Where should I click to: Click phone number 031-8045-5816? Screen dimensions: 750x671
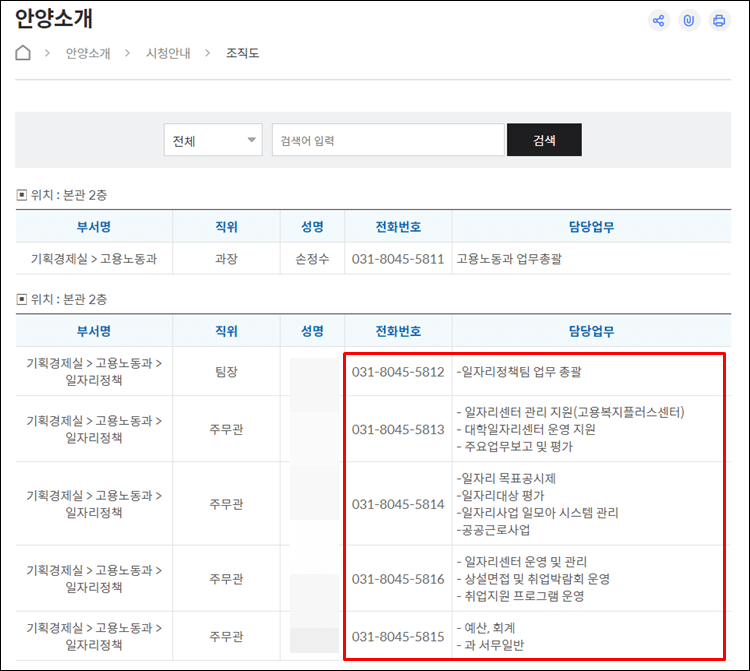click(x=398, y=579)
